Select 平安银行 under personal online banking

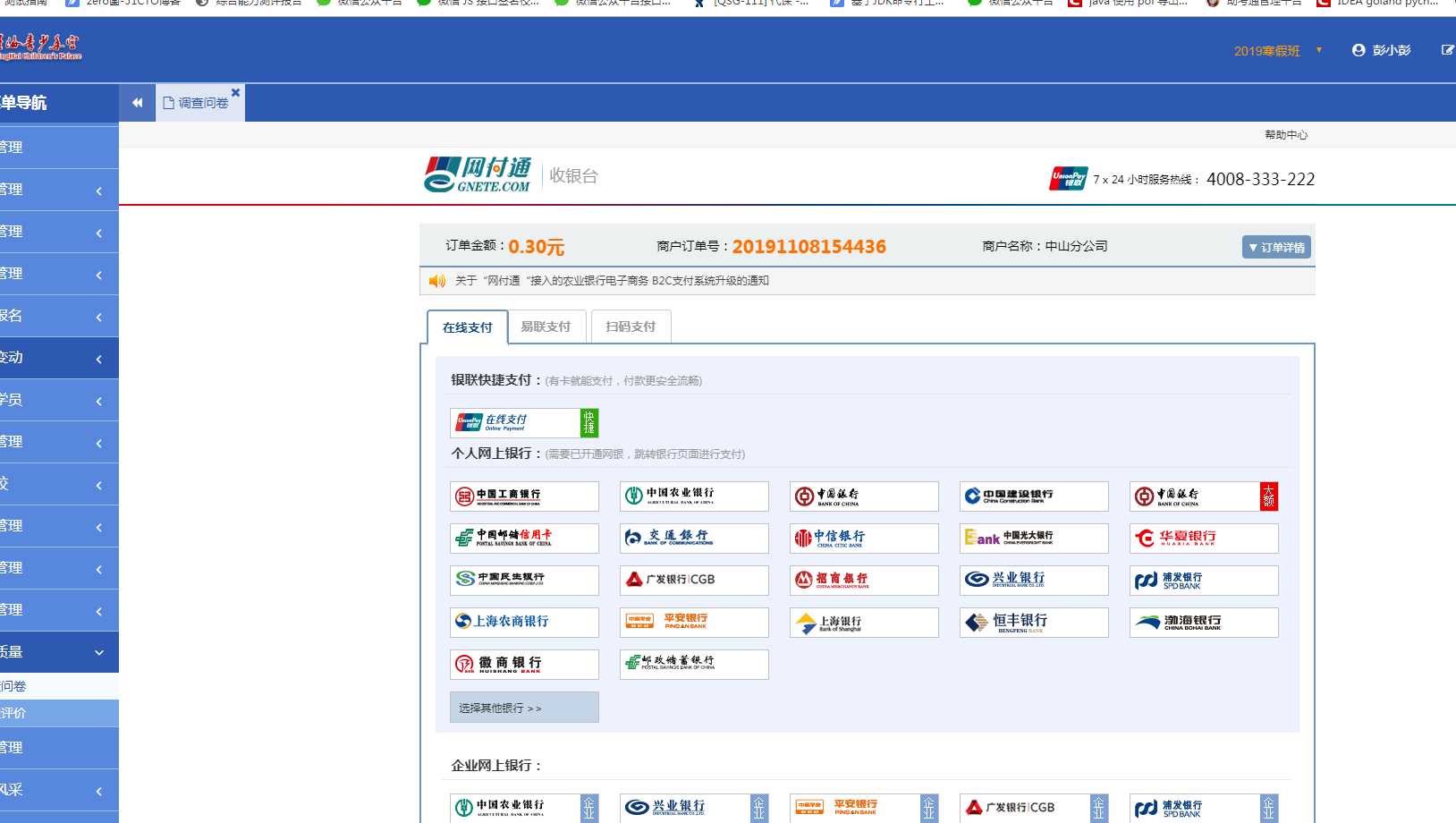[x=694, y=623]
